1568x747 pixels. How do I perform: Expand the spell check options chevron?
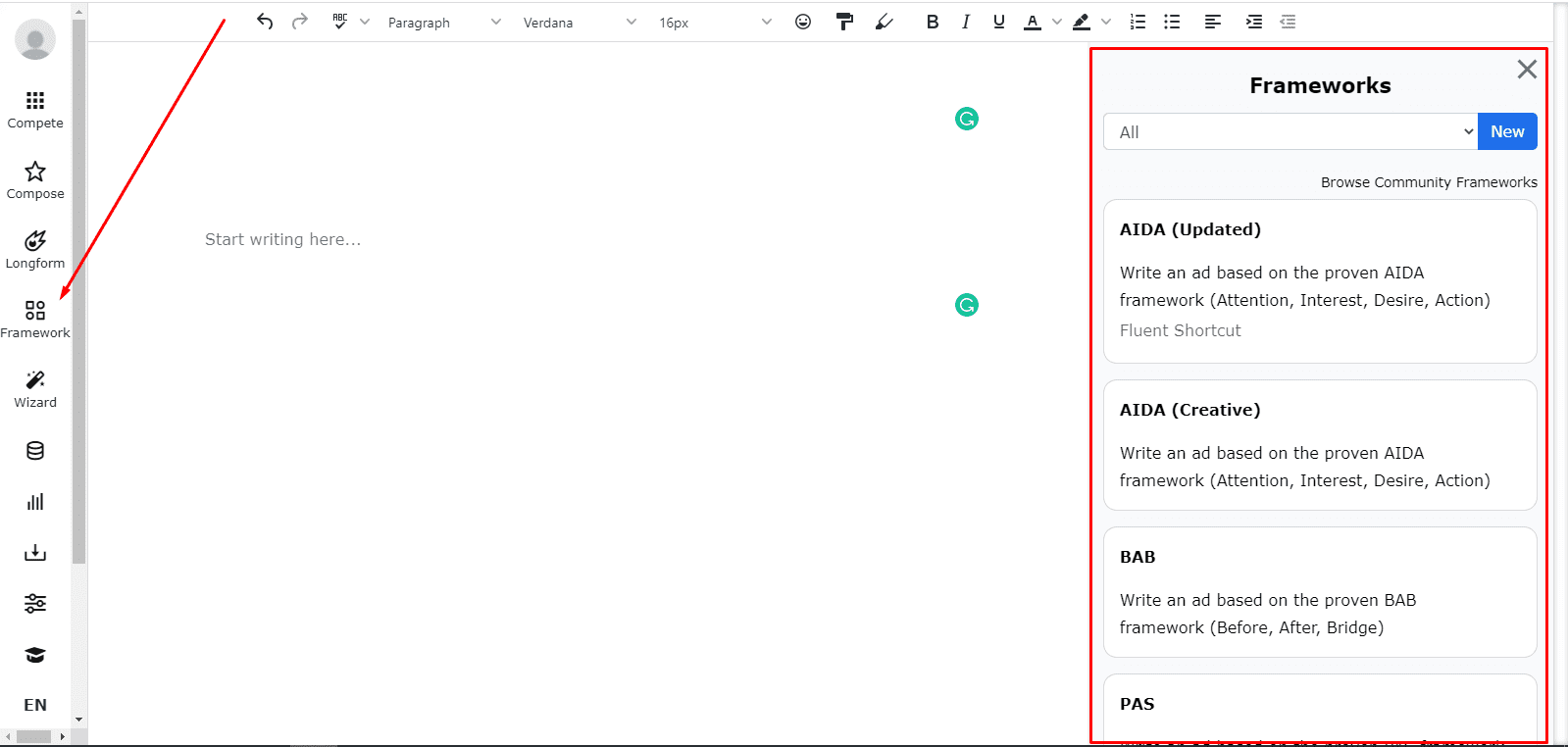(x=365, y=22)
